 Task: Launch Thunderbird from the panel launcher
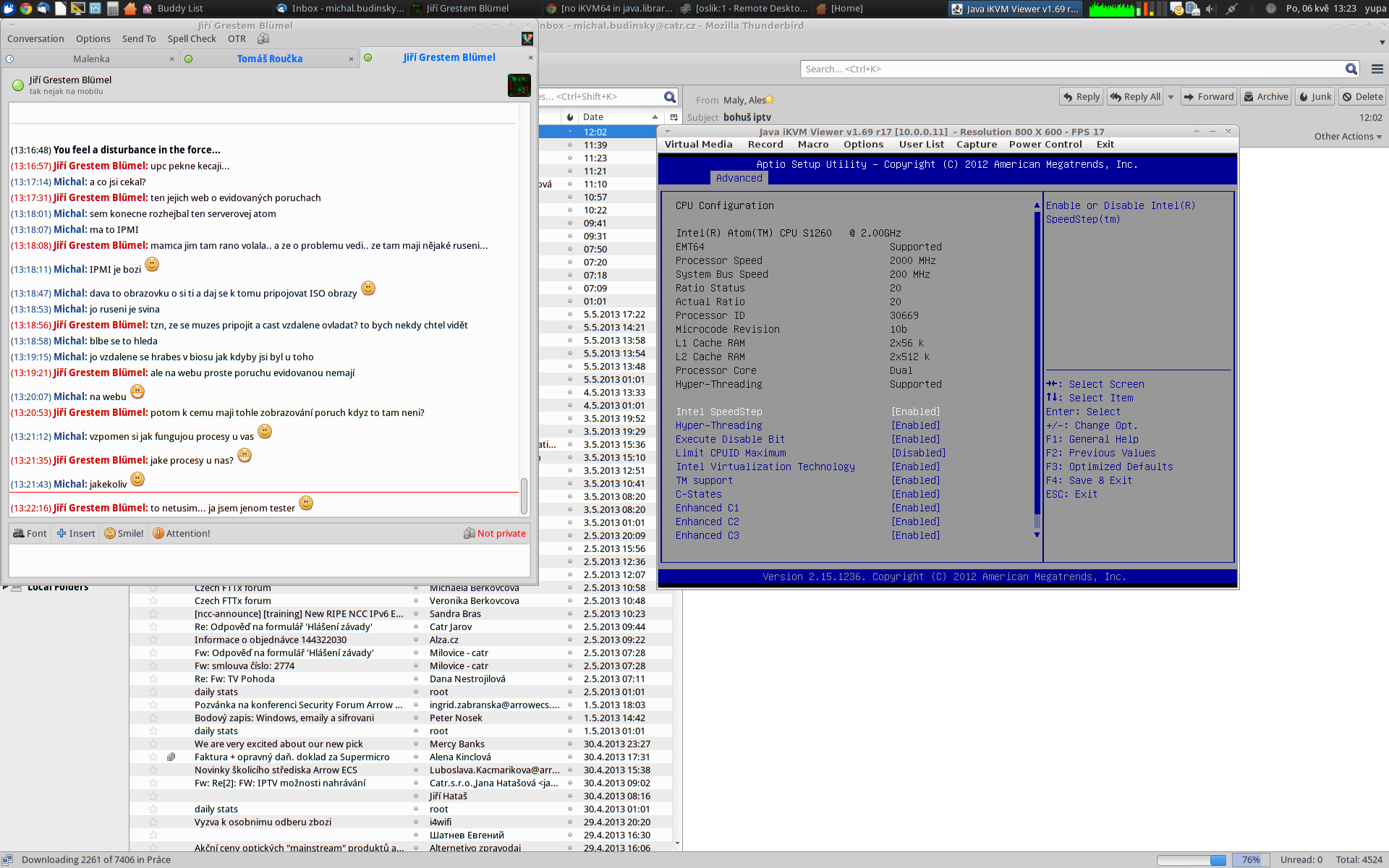coord(43,9)
